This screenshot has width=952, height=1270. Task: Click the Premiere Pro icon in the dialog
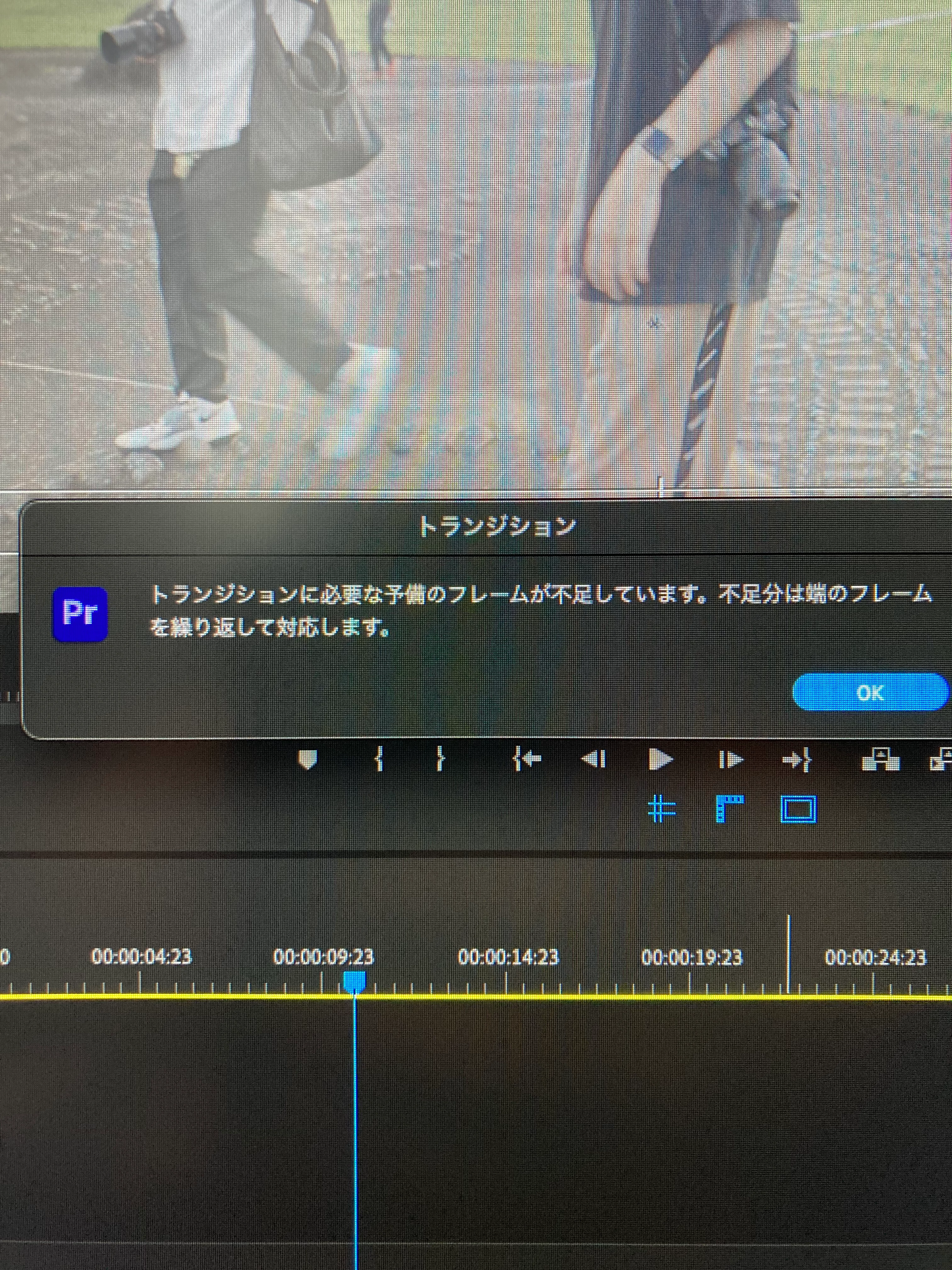80,614
